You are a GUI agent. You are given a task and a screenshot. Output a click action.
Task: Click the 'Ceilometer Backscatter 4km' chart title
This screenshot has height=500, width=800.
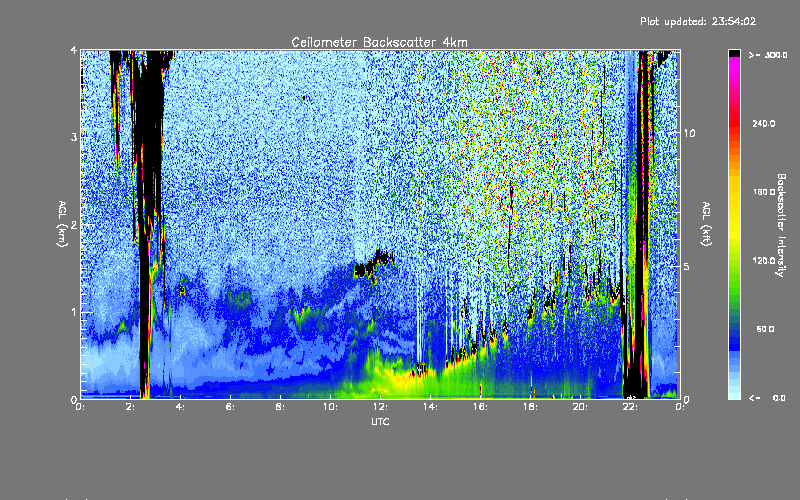pos(379,42)
